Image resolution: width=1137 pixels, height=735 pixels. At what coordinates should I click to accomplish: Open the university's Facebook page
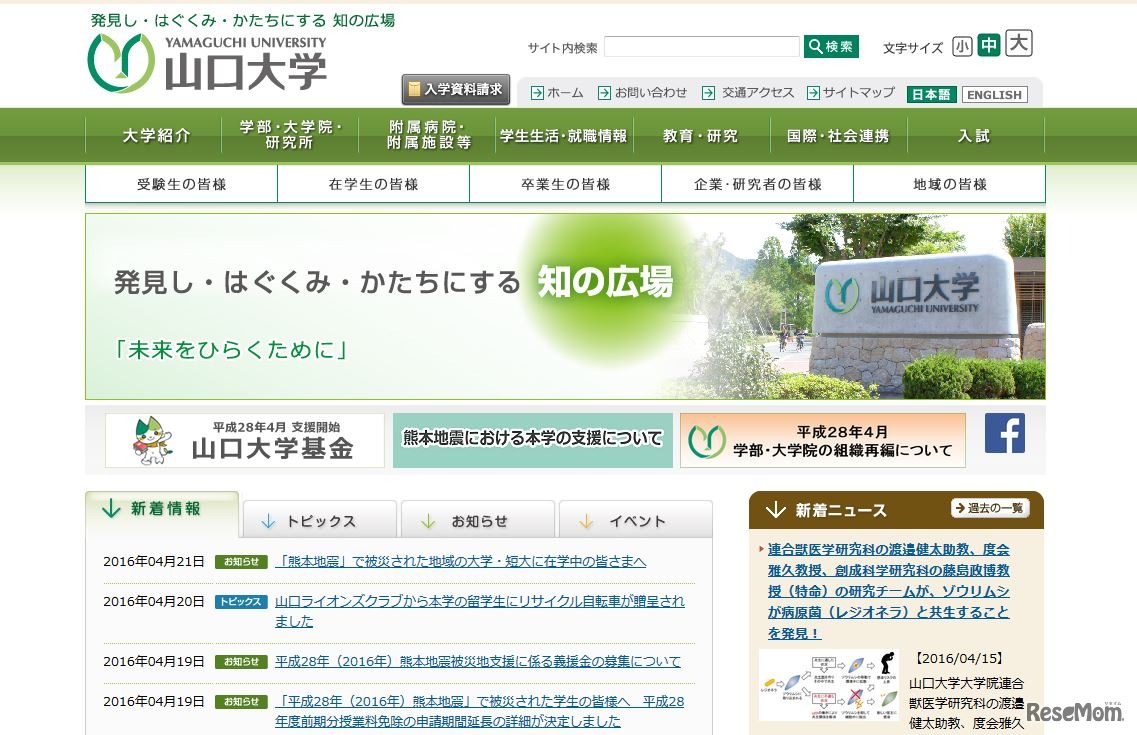pyautogui.click(x=1004, y=434)
